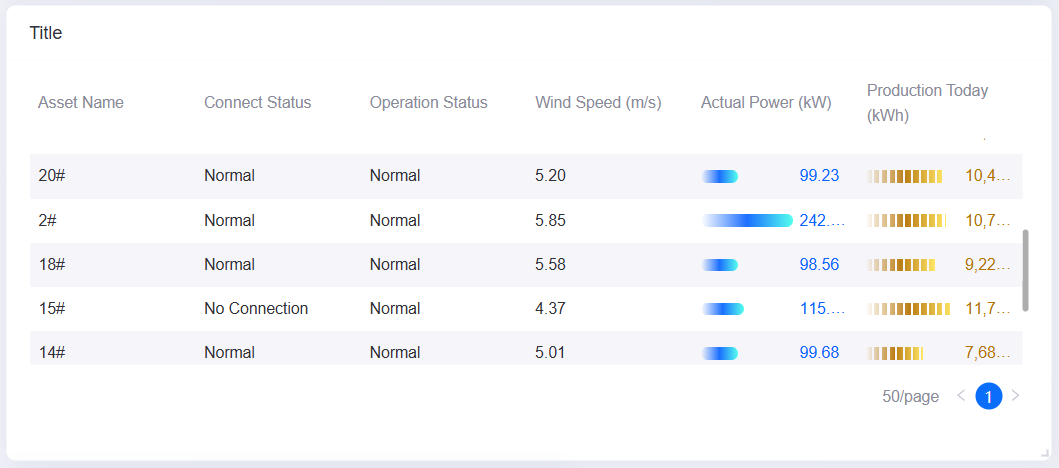Open the 50/page size selector
Screen dimensions: 1059x468
[910, 396]
